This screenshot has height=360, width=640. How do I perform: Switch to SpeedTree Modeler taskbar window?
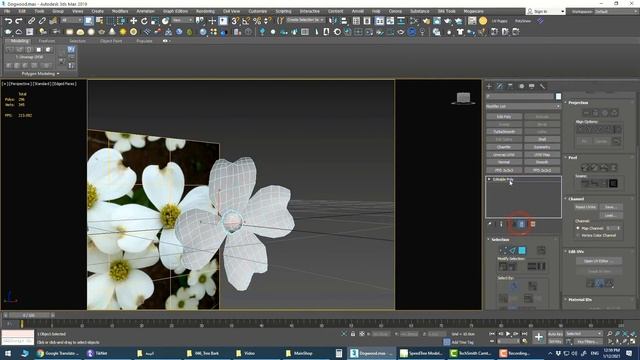tap(421, 353)
